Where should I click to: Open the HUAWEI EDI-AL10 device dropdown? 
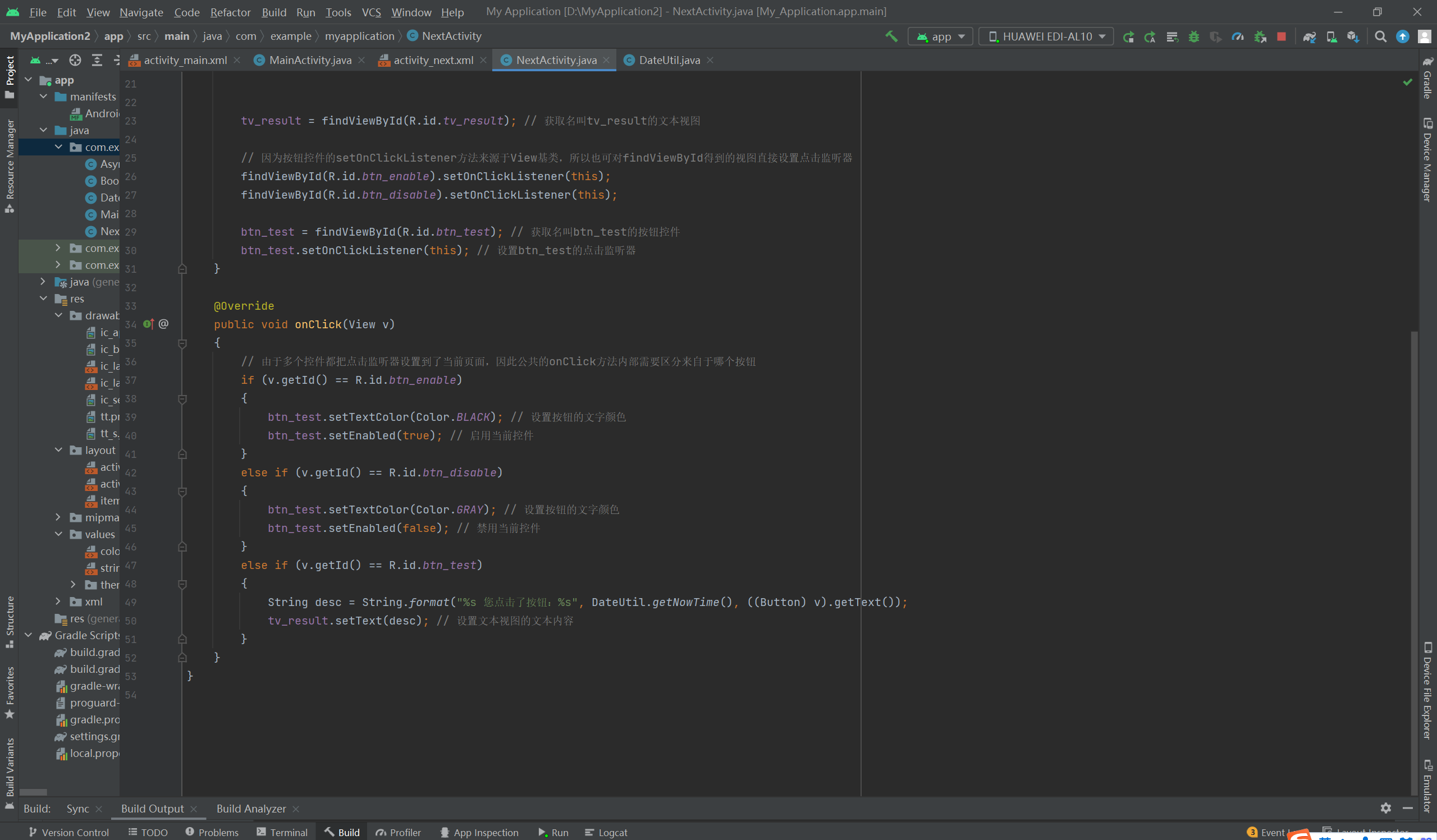click(1046, 36)
